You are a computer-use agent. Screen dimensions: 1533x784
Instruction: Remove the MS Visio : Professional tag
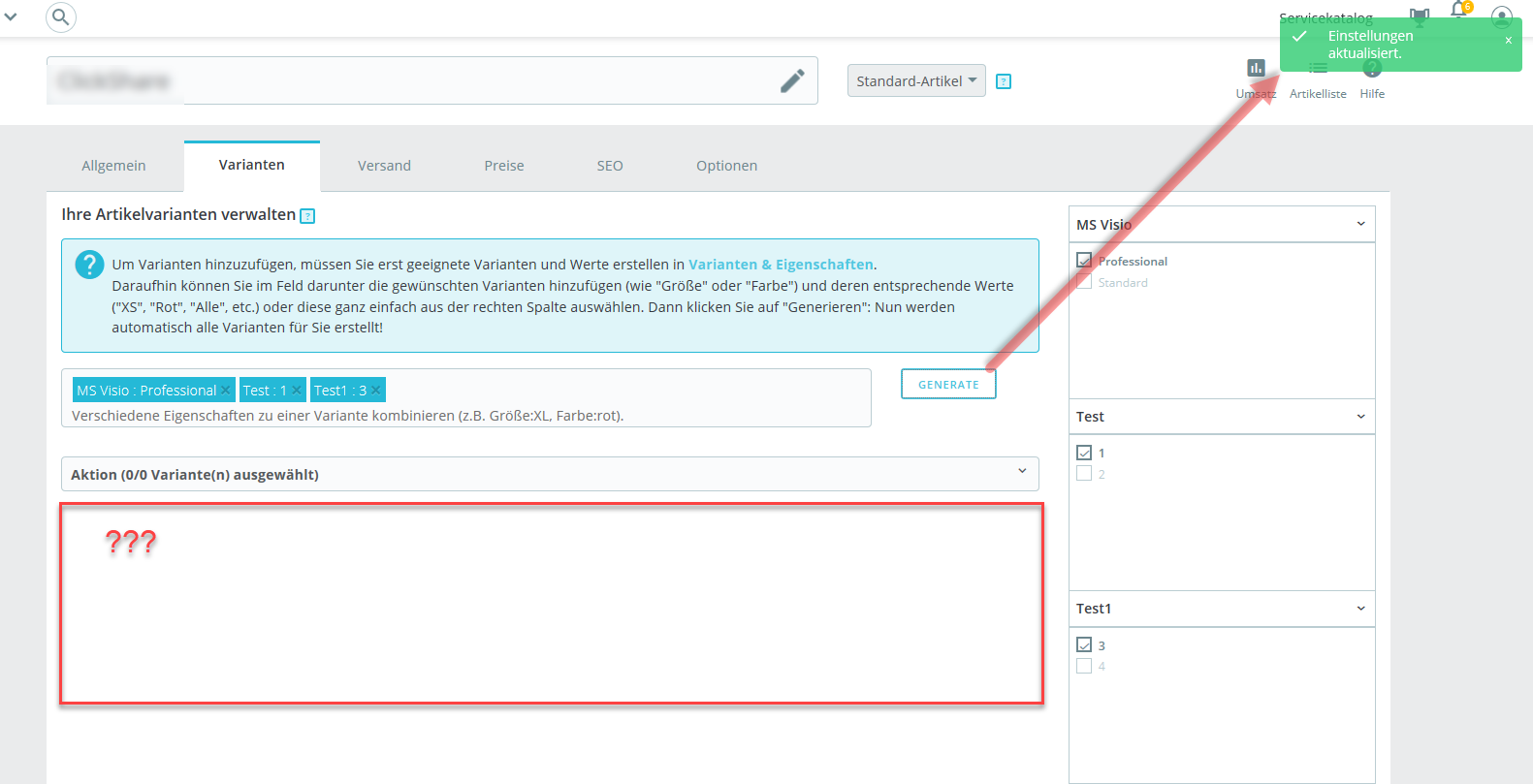point(226,390)
